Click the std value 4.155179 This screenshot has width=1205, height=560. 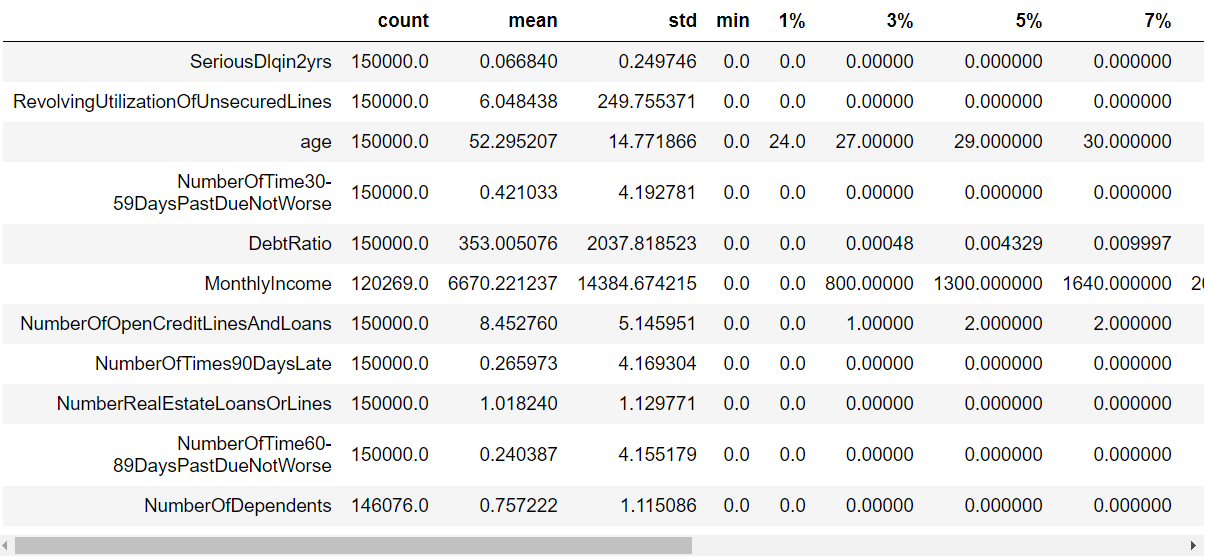[658, 454]
